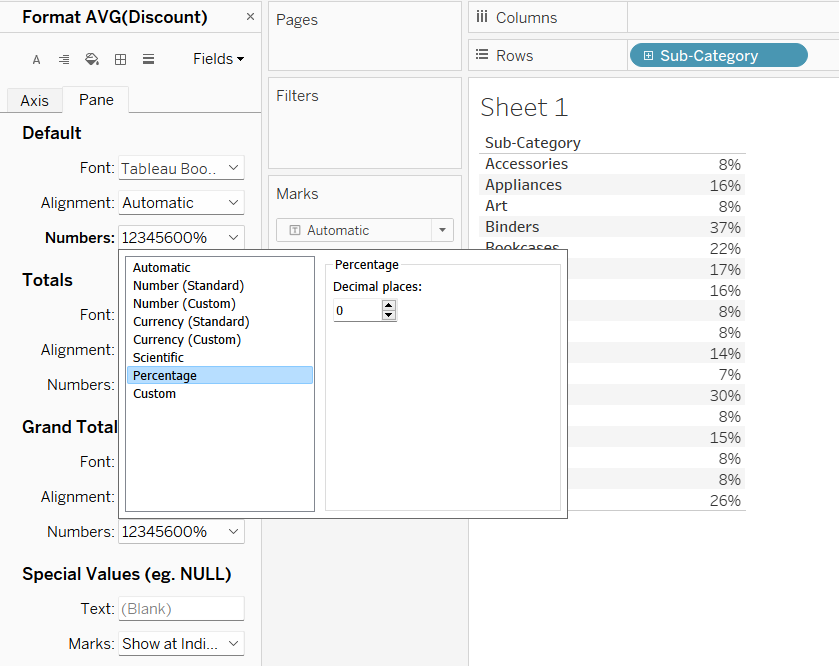Click the Special Values Text field
This screenshot has width=839, height=666.
pyautogui.click(x=181, y=609)
